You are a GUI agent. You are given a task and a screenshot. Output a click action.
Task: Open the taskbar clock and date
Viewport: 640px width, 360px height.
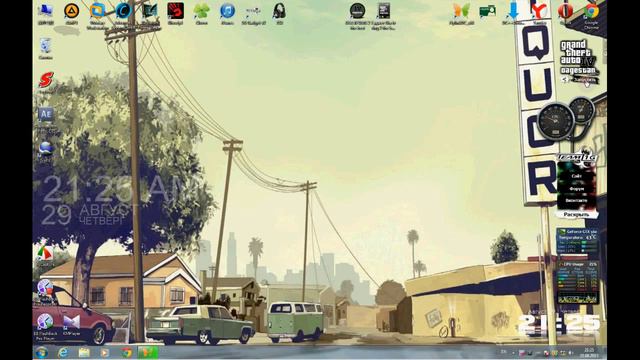(589, 353)
